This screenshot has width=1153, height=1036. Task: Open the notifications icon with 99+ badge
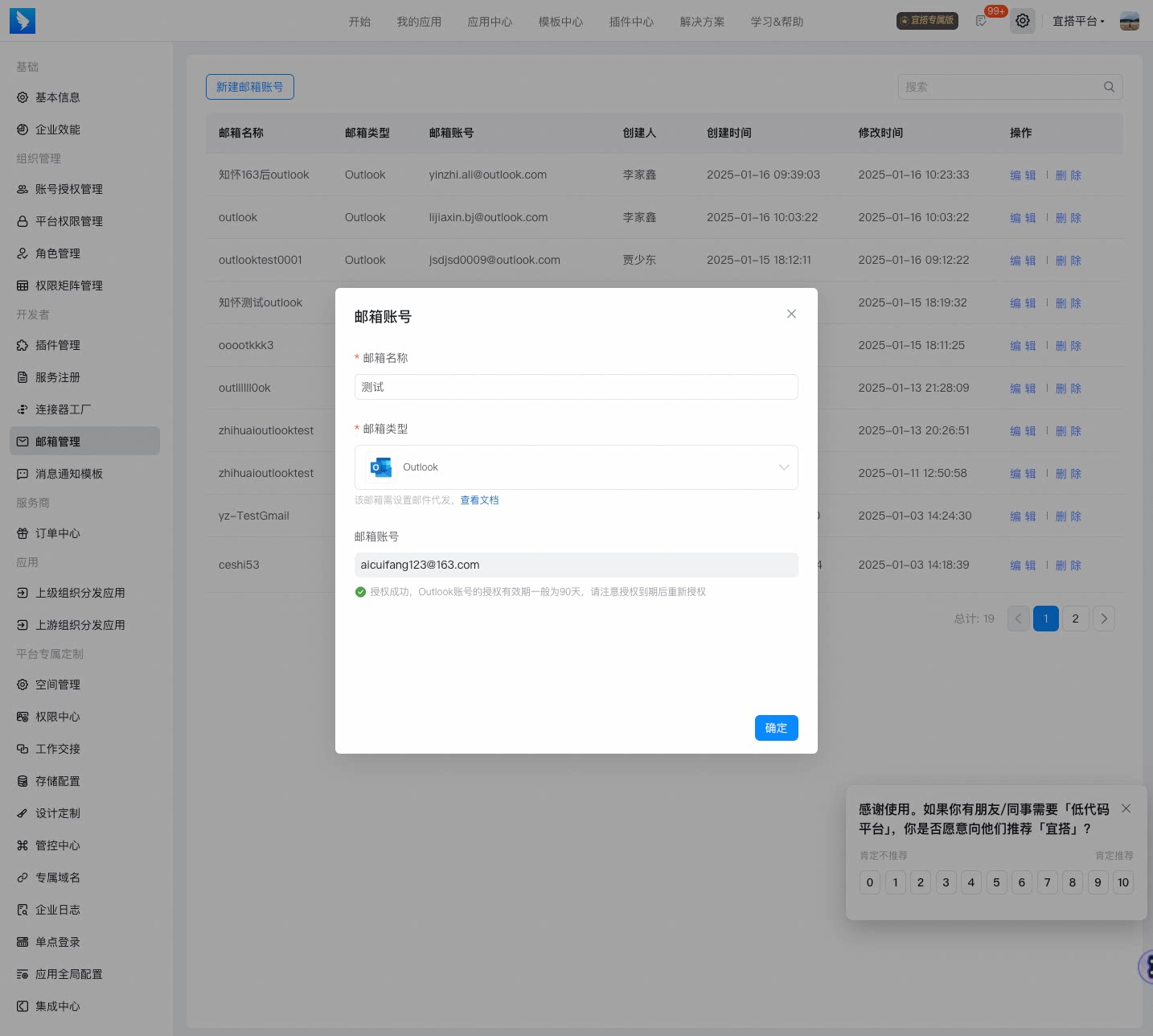click(x=981, y=21)
